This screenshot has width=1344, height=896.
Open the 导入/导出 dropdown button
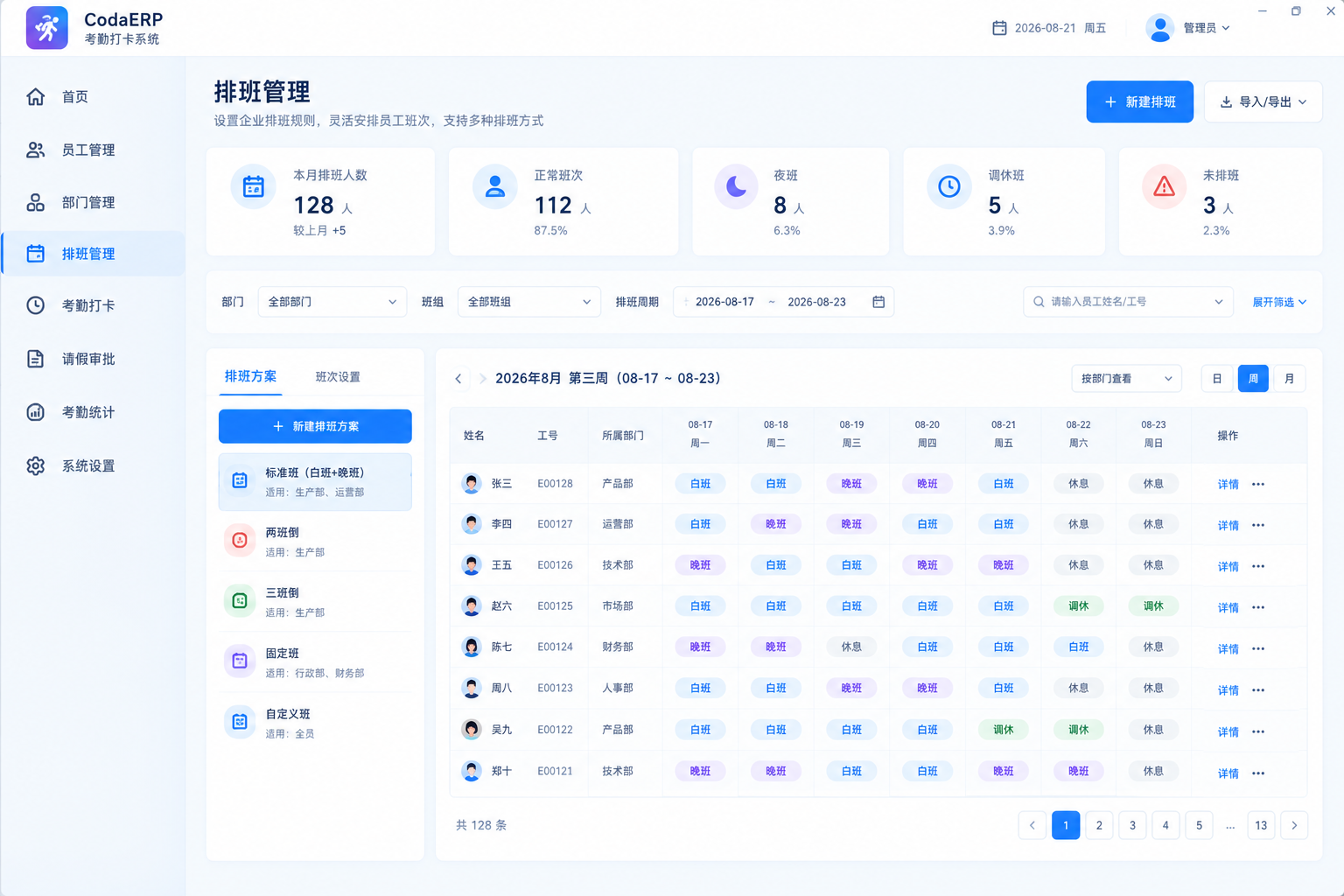pyautogui.click(x=1263, y=102)
